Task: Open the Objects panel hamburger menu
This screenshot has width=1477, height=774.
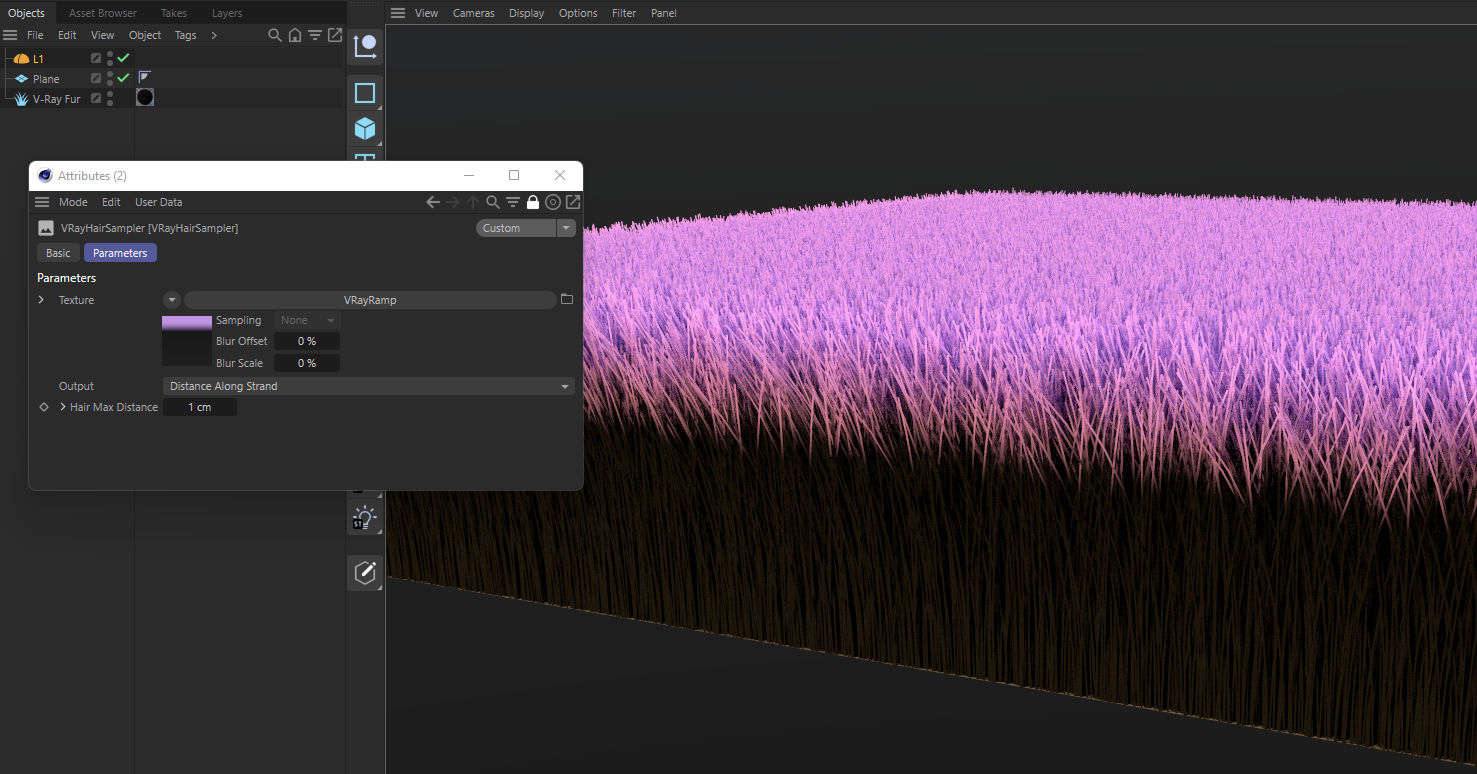Action: (x=10, y=35)
